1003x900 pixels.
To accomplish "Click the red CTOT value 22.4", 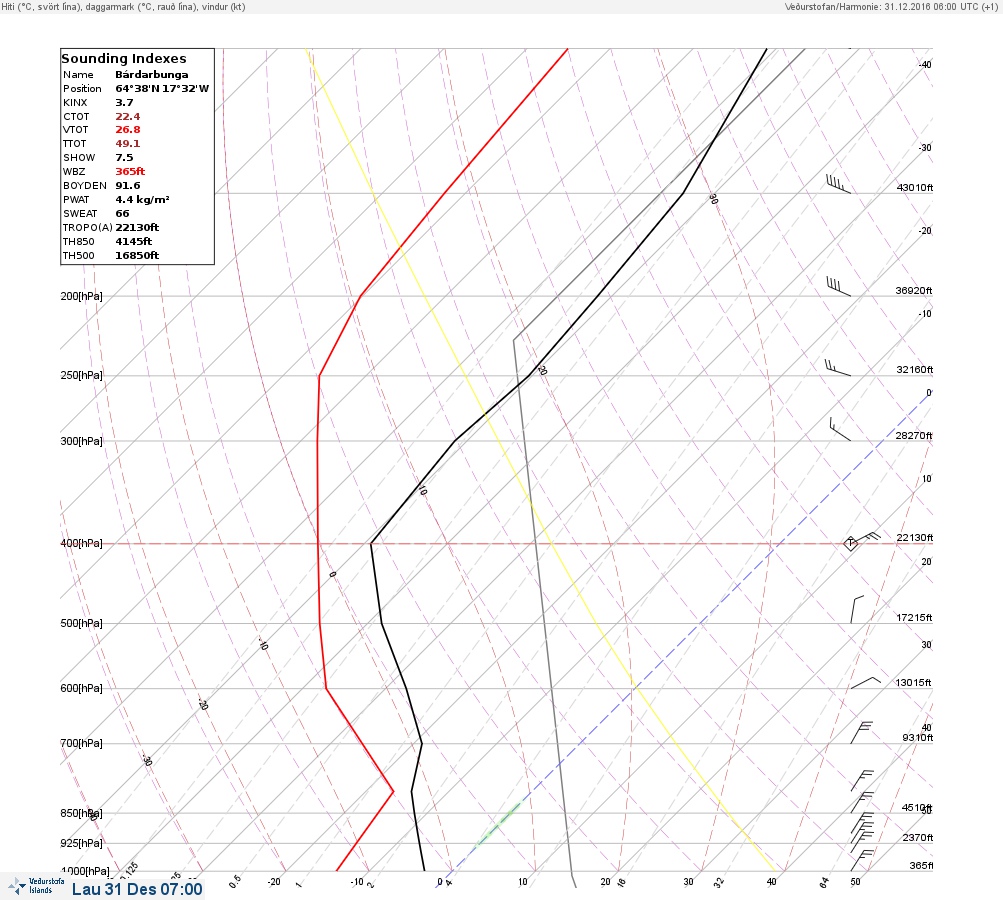I will point(127,116).
